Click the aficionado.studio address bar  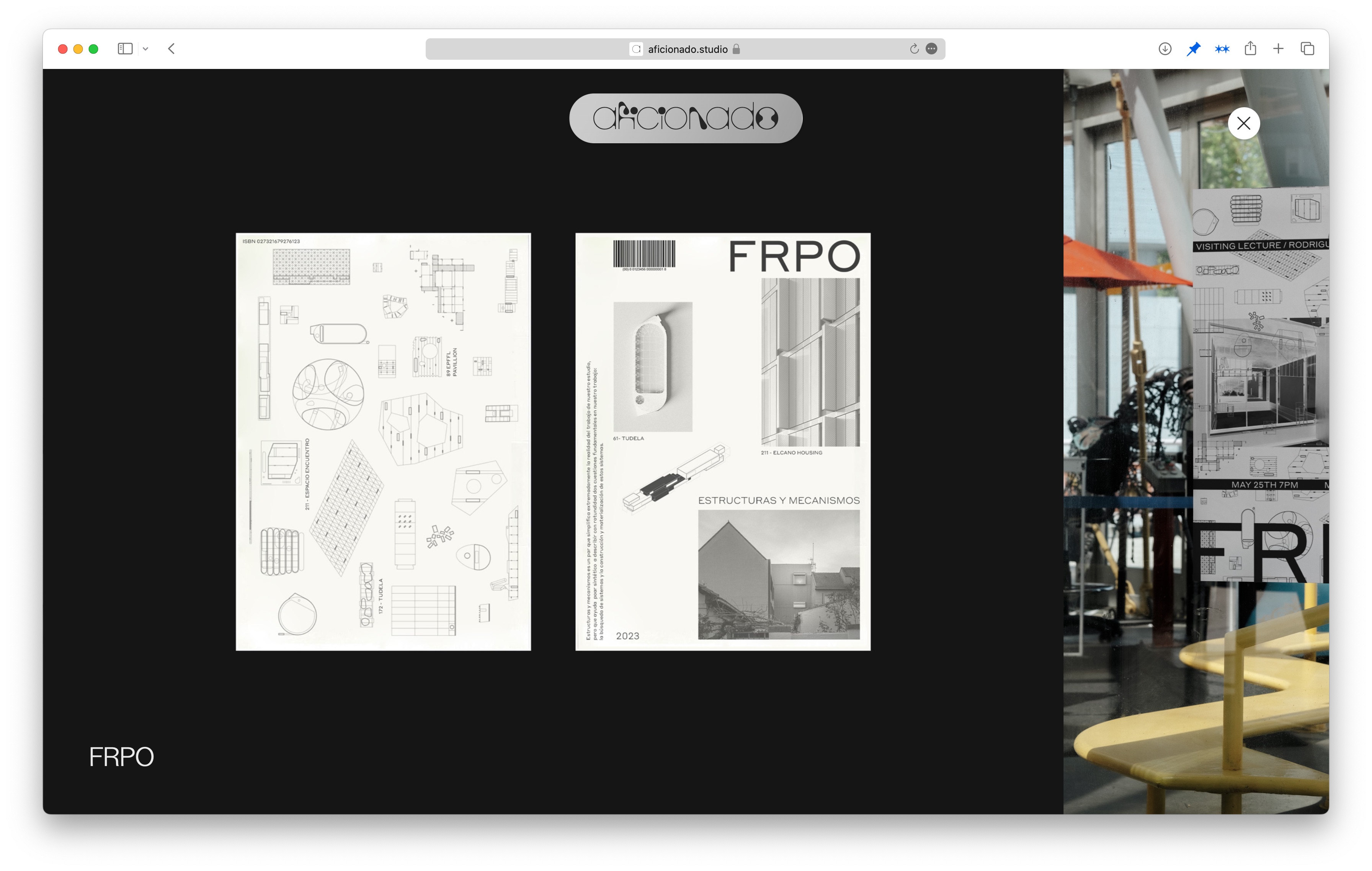[687, 49]
